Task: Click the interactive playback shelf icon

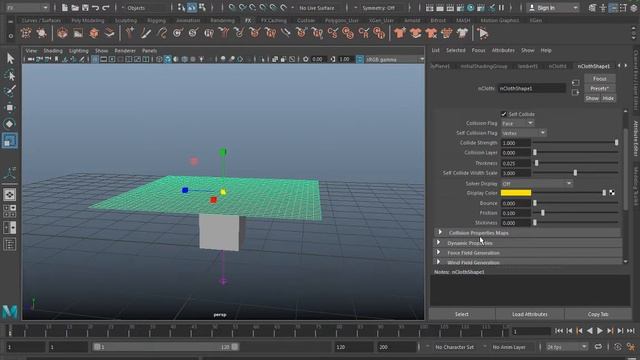Action: pyautogui.click(x=483, y=33)
